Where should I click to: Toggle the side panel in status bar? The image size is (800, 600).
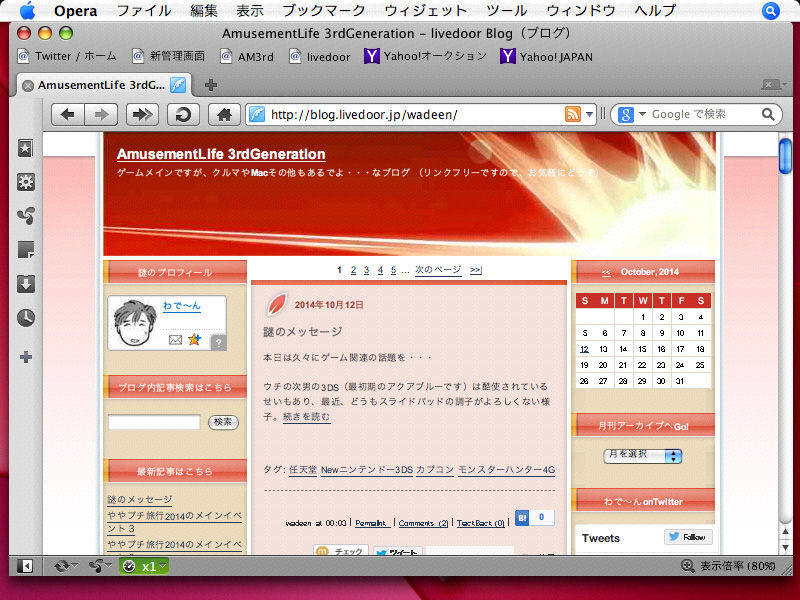[24, 566]
